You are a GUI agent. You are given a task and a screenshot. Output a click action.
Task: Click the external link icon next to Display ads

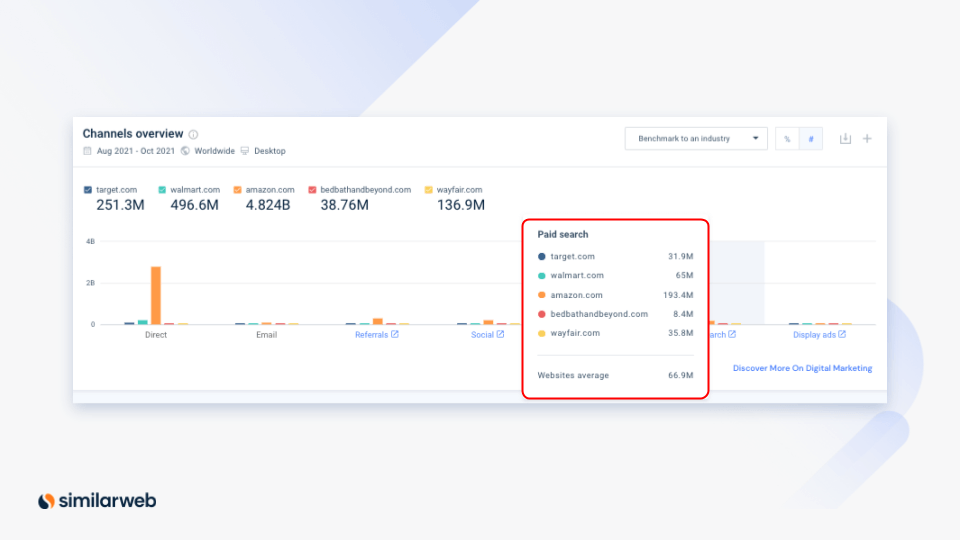click(x=842, y=335)
